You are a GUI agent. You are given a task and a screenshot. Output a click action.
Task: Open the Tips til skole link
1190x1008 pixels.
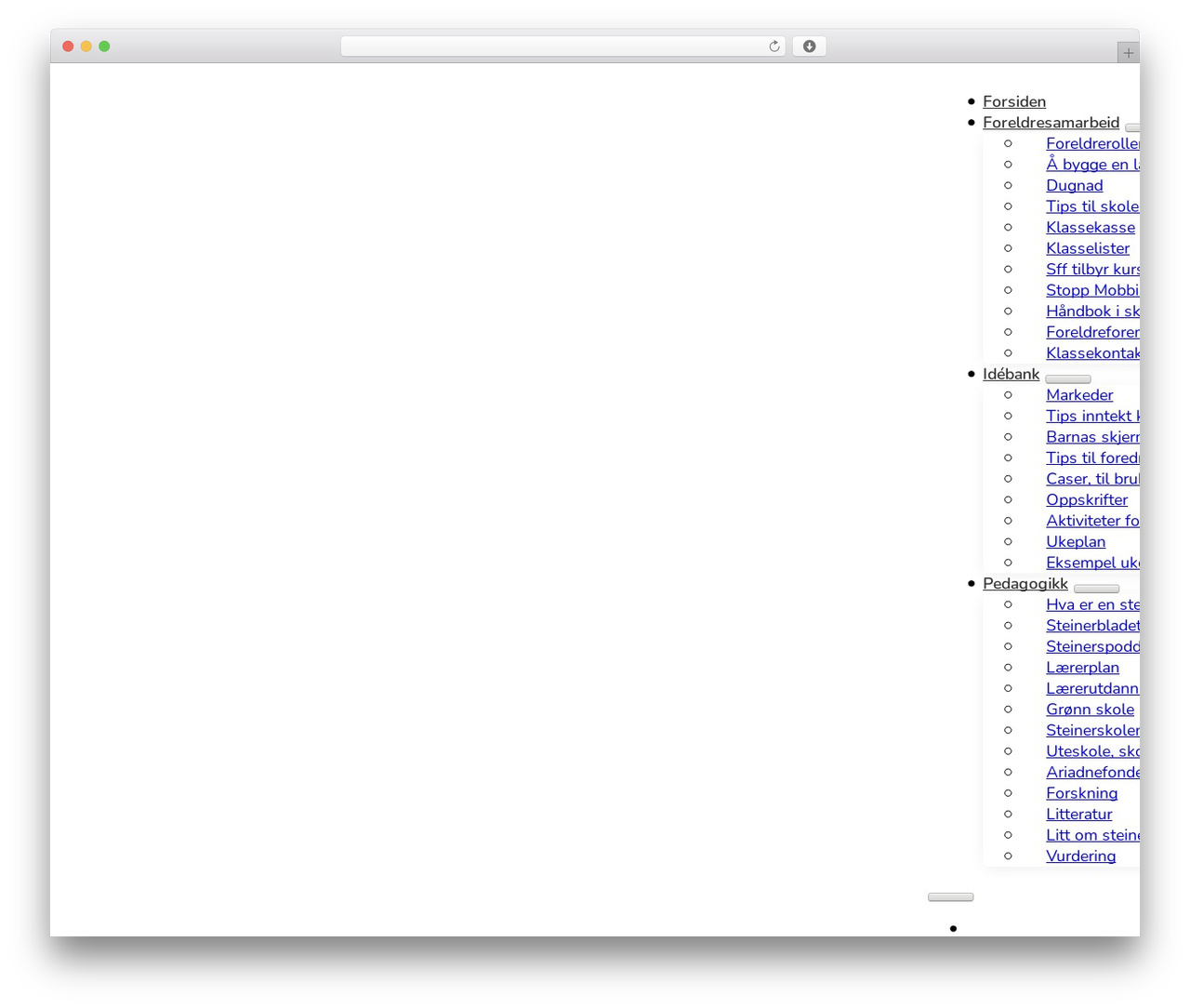click(1092, 206)
